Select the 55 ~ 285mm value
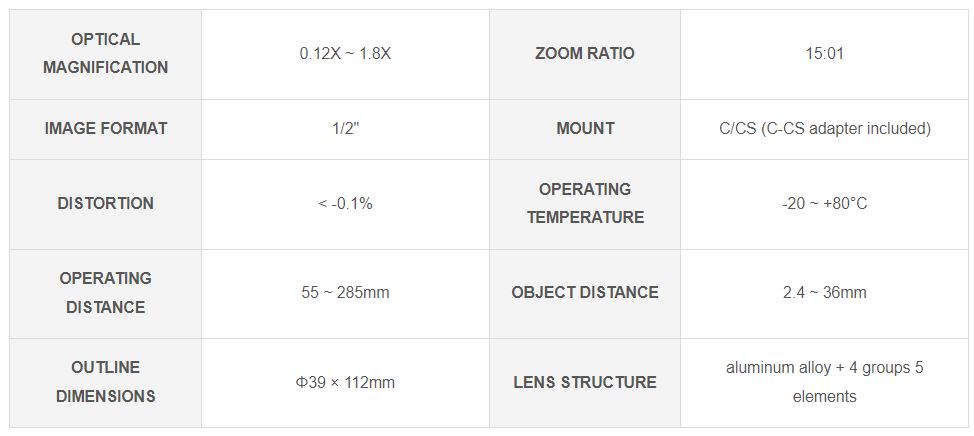974x436 pixels. tap(345, 293)
